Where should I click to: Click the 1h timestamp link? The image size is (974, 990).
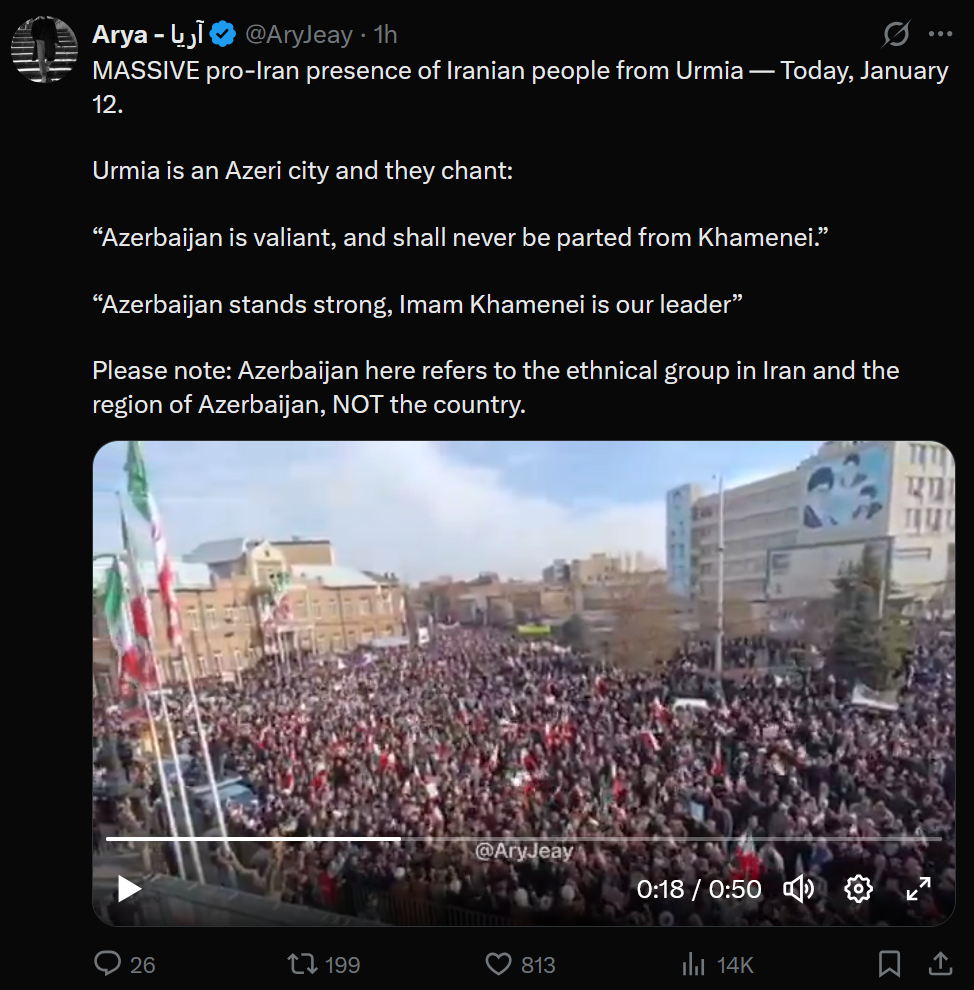point(385,34)
